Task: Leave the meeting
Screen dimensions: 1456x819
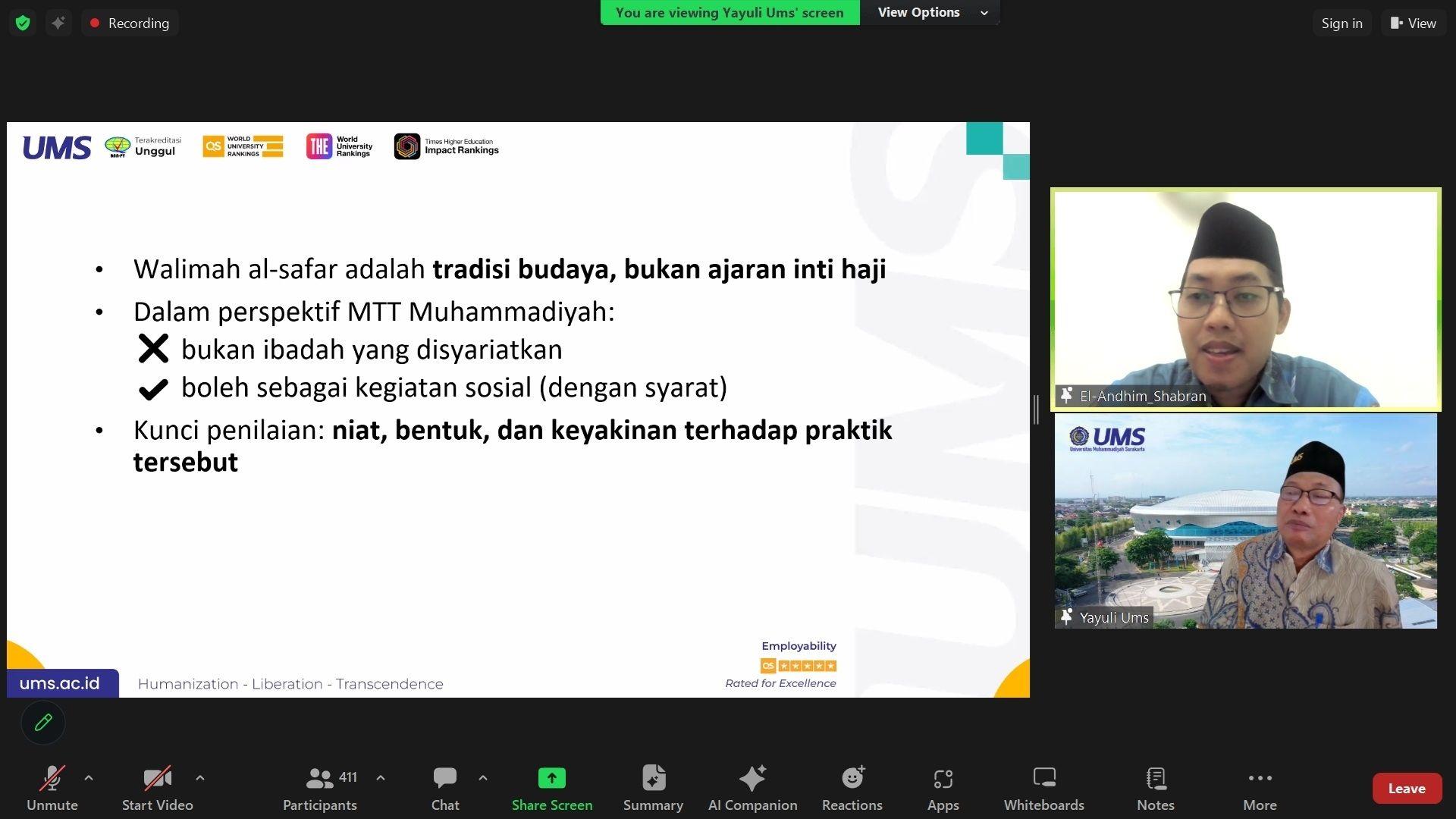Action: [x=1407, y=789]
